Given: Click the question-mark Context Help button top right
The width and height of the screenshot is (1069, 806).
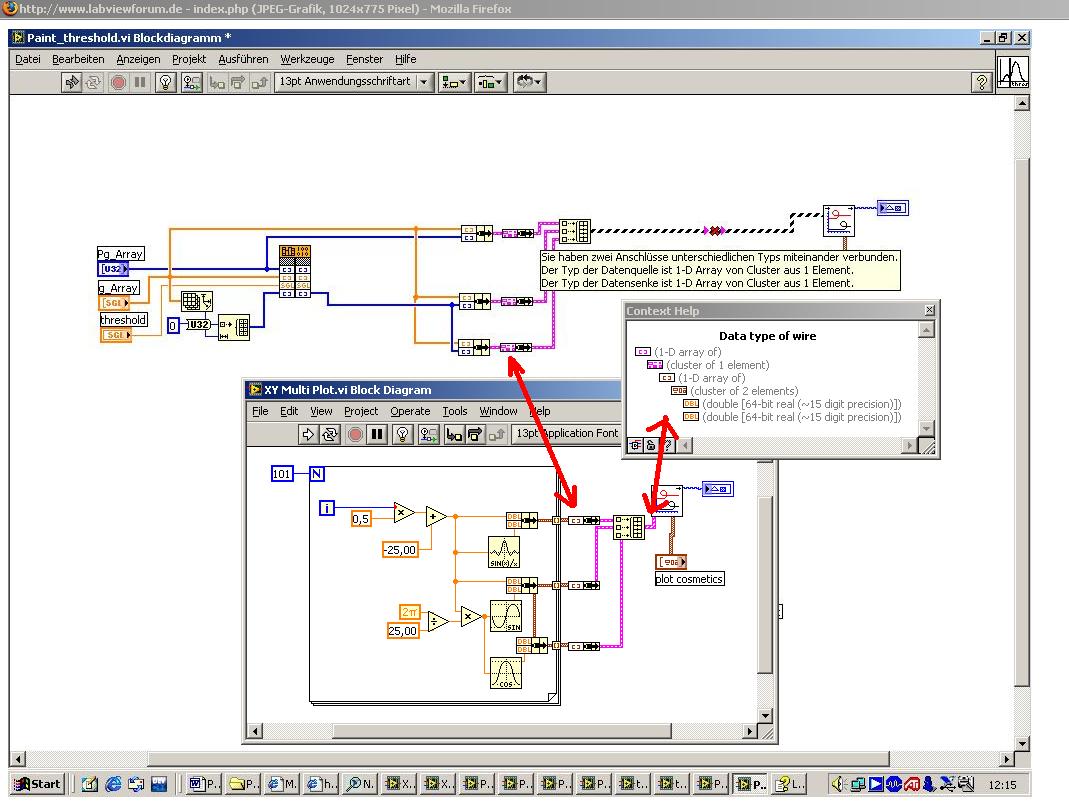Looking at the screenshot, I should click(x=981, y=83).
